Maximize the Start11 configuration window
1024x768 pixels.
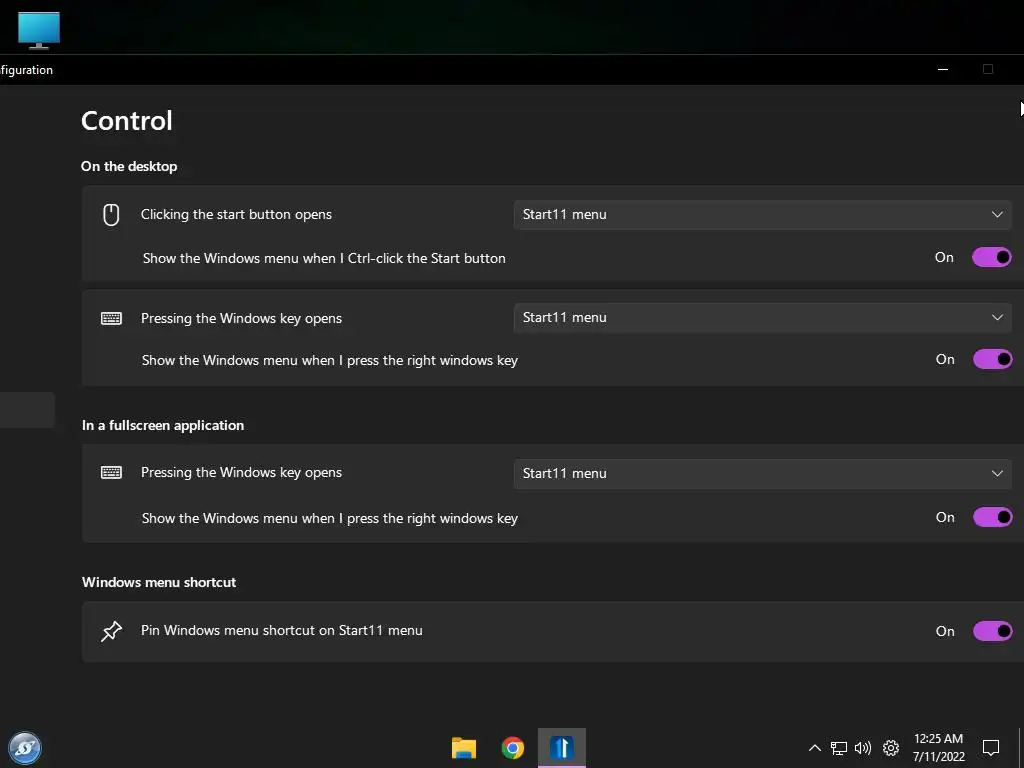pos(988,69)
